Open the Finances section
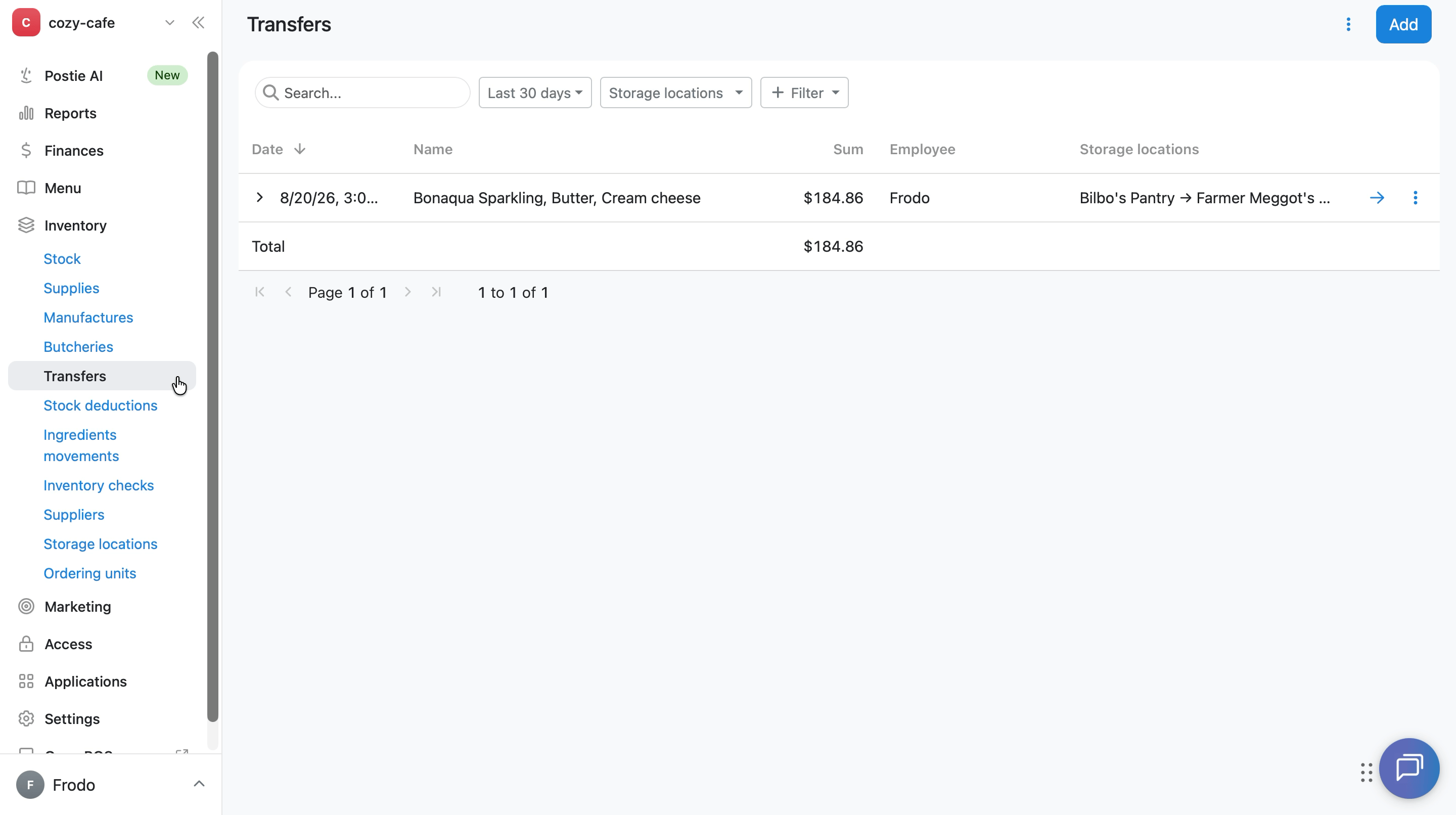The width and height of the screenshot is (1456, 815). [74, 150]
